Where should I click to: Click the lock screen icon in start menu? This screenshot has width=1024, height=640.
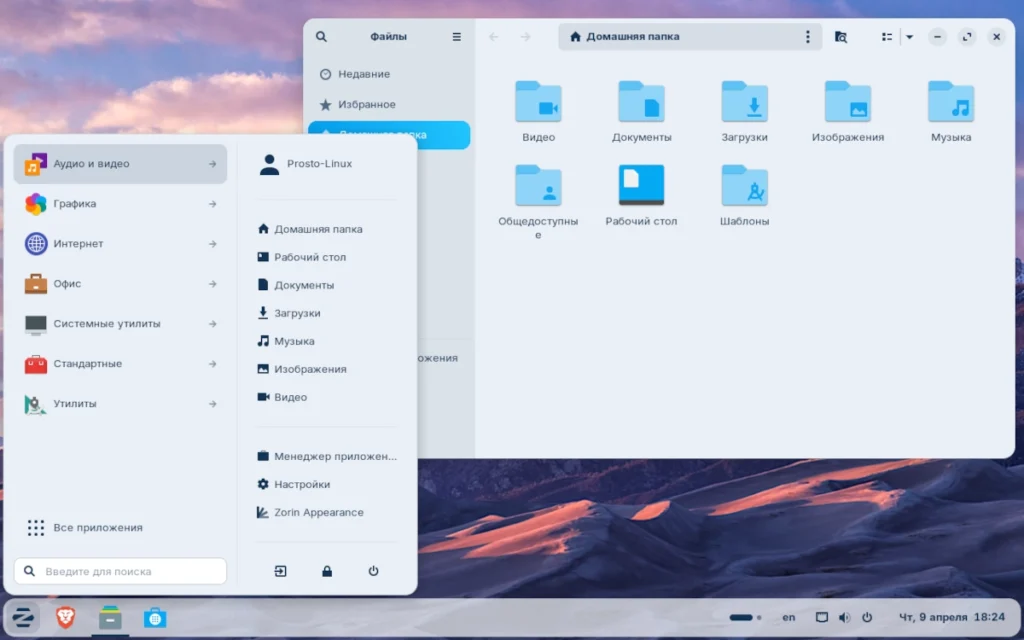pos(327,571)
